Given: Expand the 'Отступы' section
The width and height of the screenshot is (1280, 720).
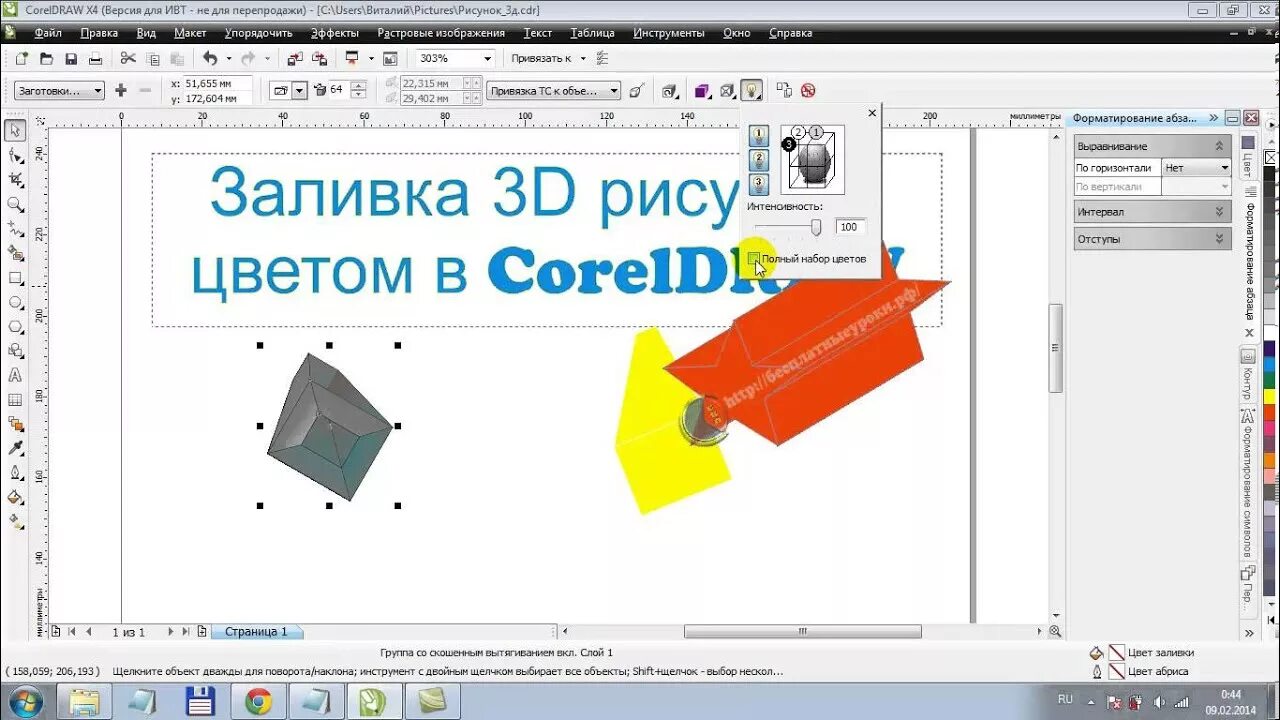Looking at the screenshot, I should (x=1219, y=239).
